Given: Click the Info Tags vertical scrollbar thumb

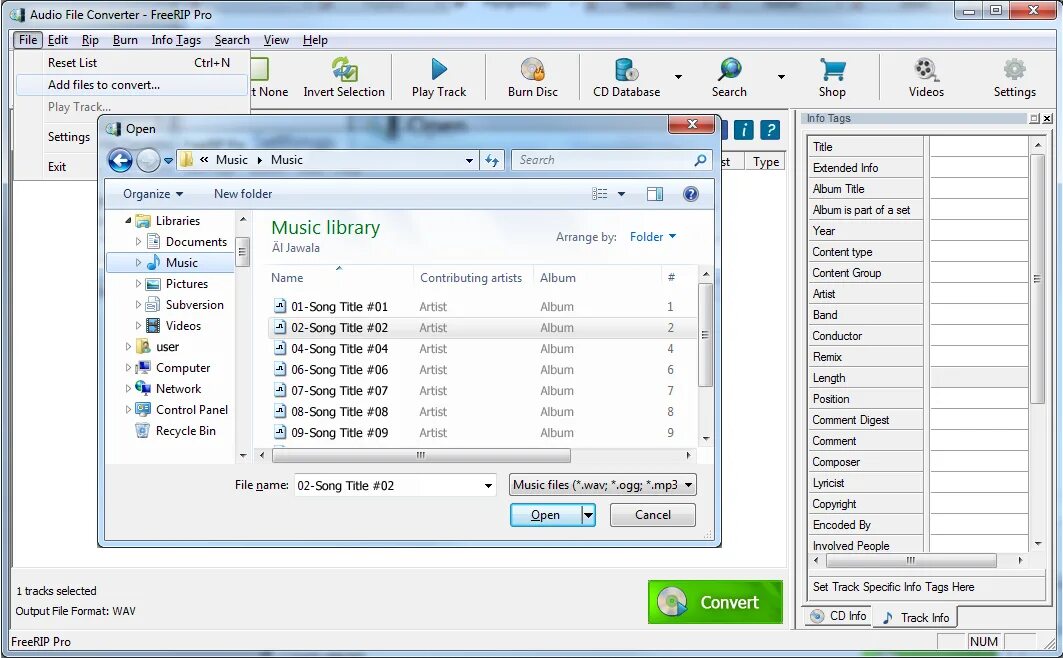Looking at the screenshot, I should [x=1037, y=279].
